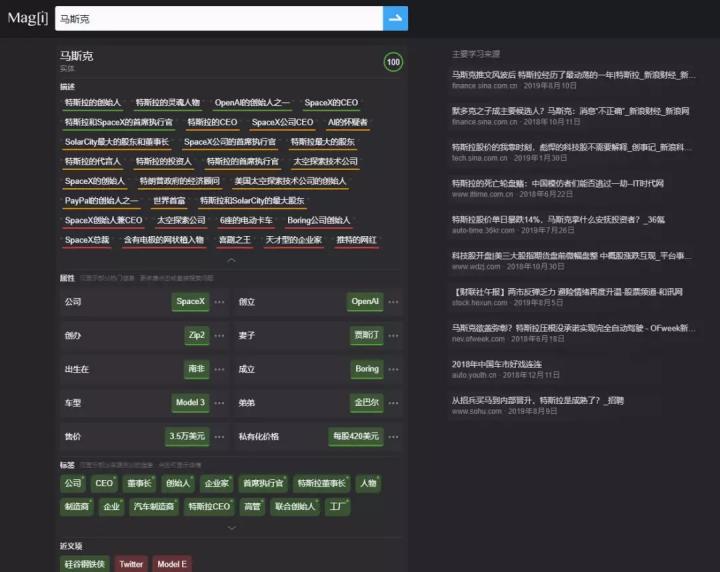Click description 世界首富
This screenshot has height=572, width=720.
point(169,201)
